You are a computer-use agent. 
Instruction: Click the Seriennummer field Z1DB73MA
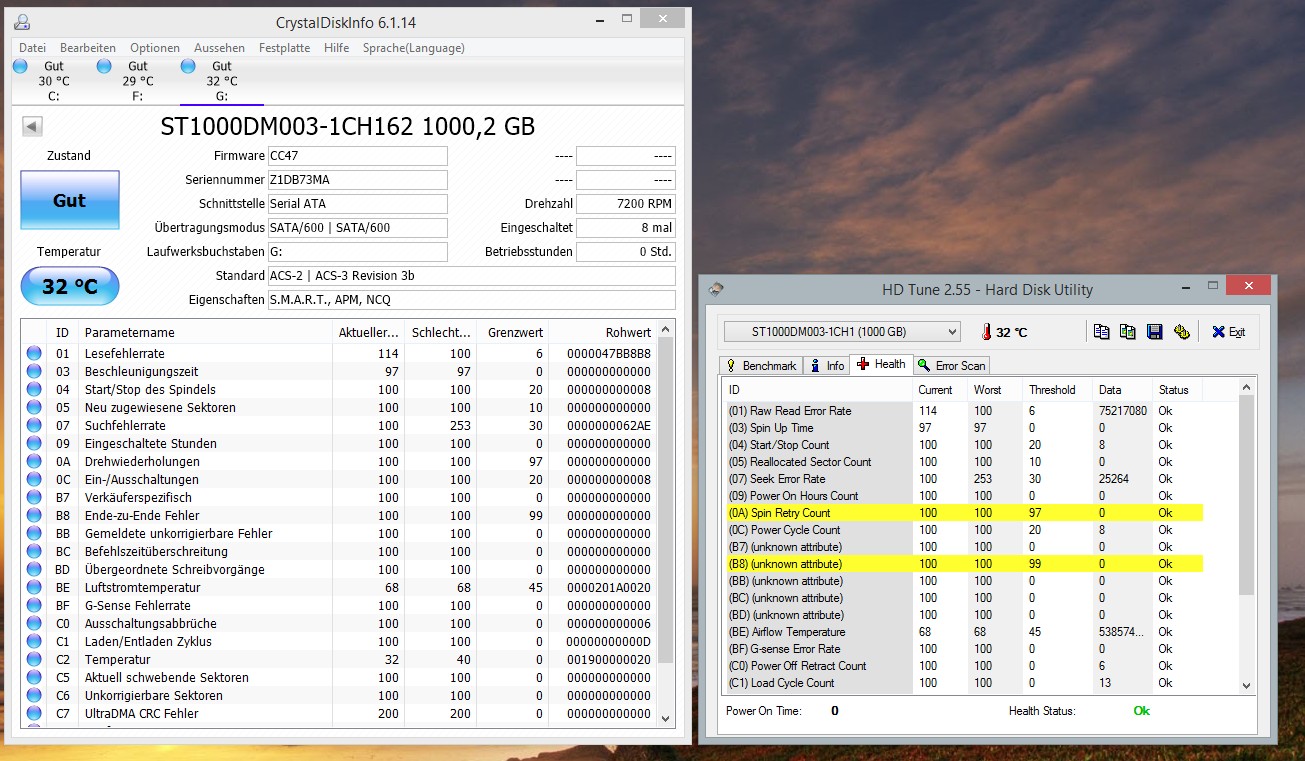pos(357,180)
